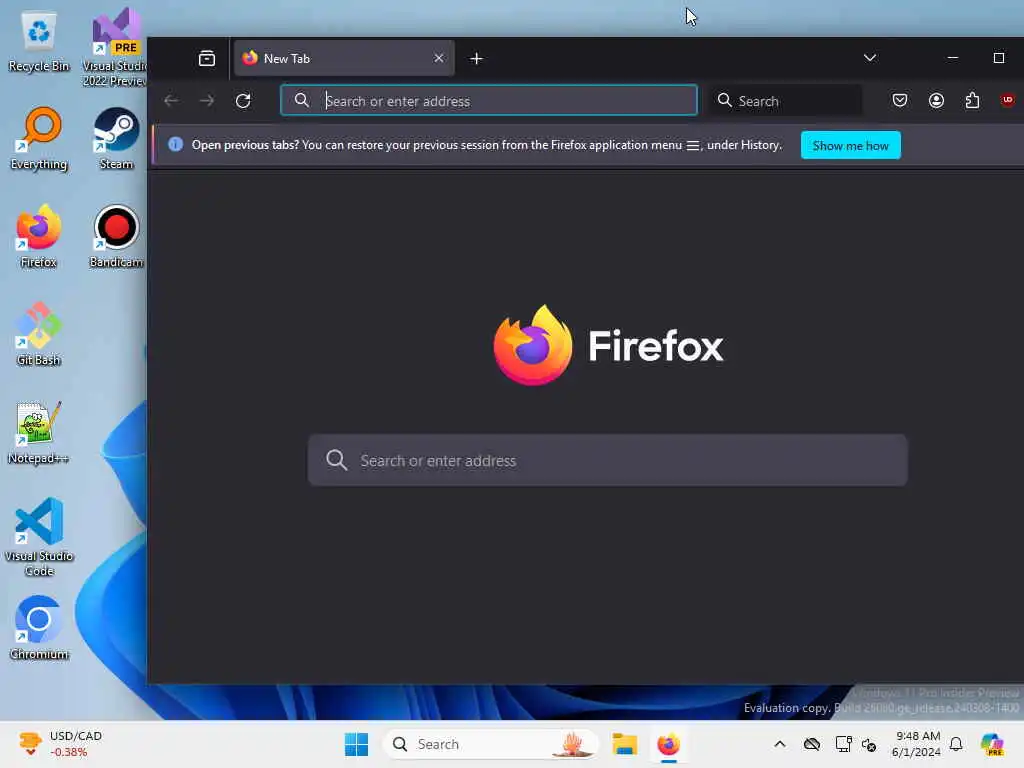1024x768 pixels.
Task: Click Firefox icon in the taskbar
Action: 668,744
